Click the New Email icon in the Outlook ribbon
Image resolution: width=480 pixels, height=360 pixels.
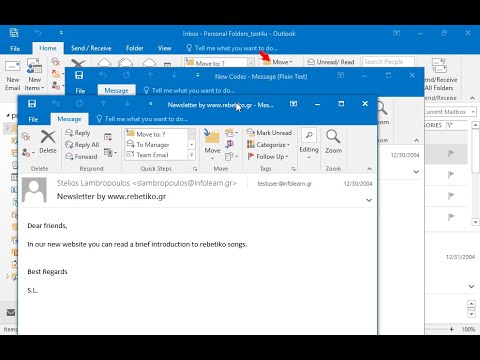(x=13, y=75)
